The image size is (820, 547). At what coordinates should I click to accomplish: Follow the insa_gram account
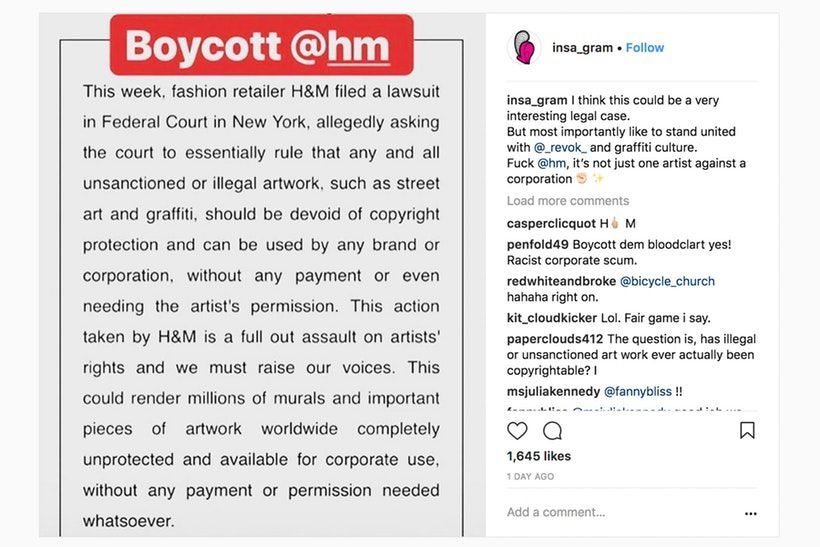[645, 47]
